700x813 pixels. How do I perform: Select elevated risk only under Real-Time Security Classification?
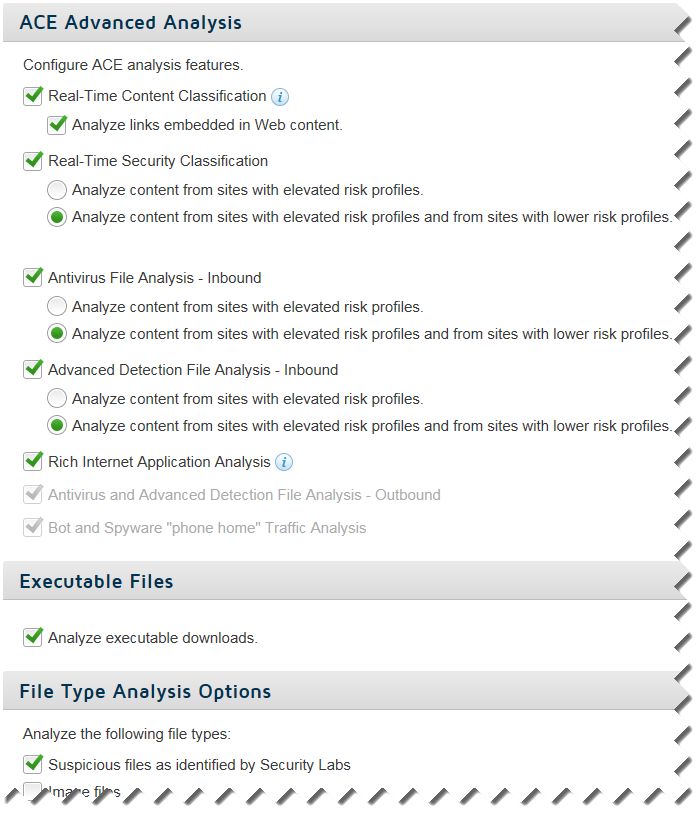57,190
